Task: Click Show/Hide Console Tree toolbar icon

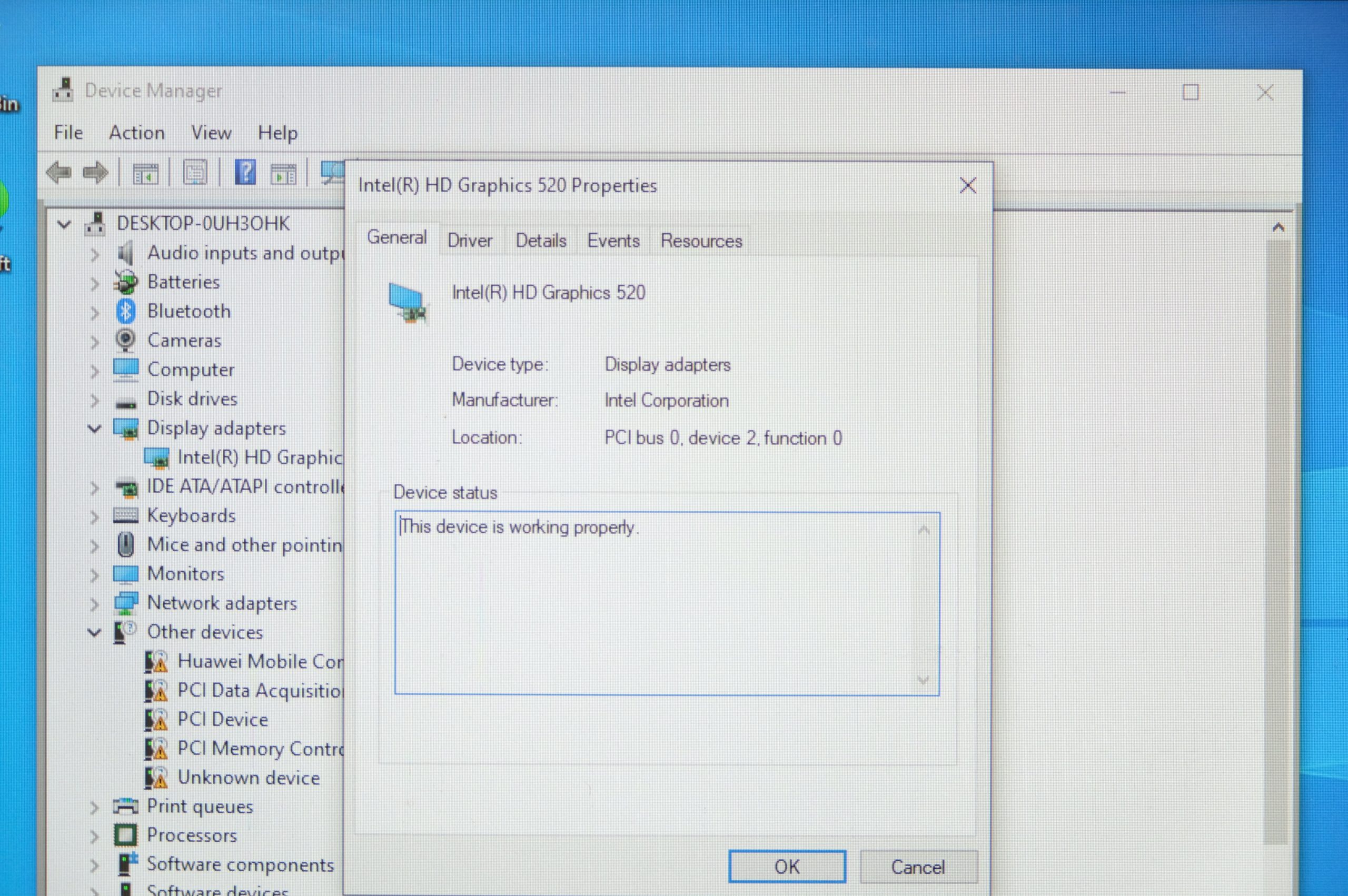Action: [145, 173]
